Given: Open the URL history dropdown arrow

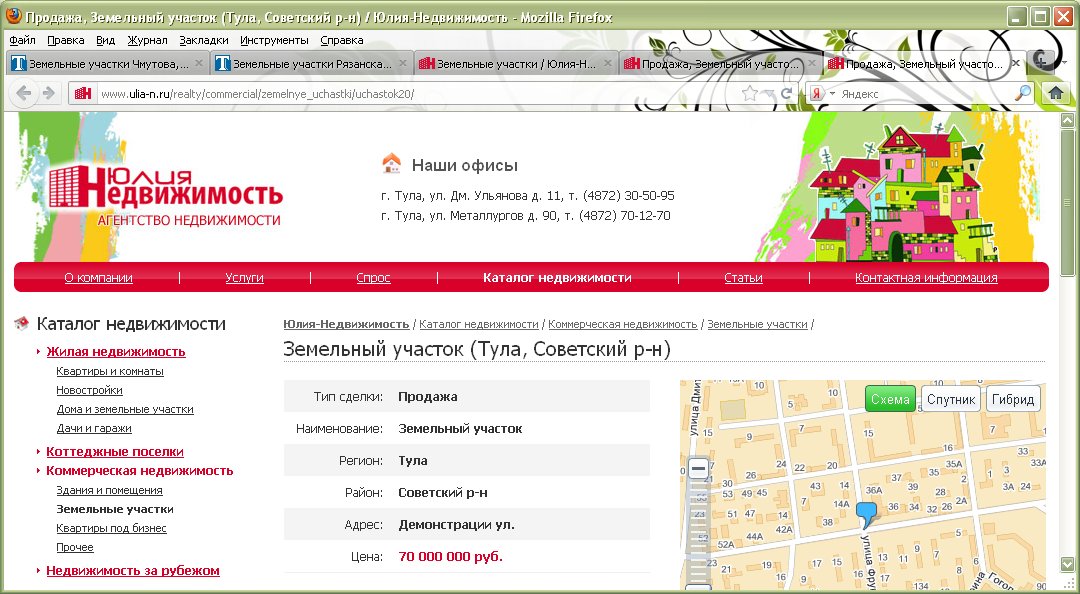Looking at the screenshot, I should 769,94.
